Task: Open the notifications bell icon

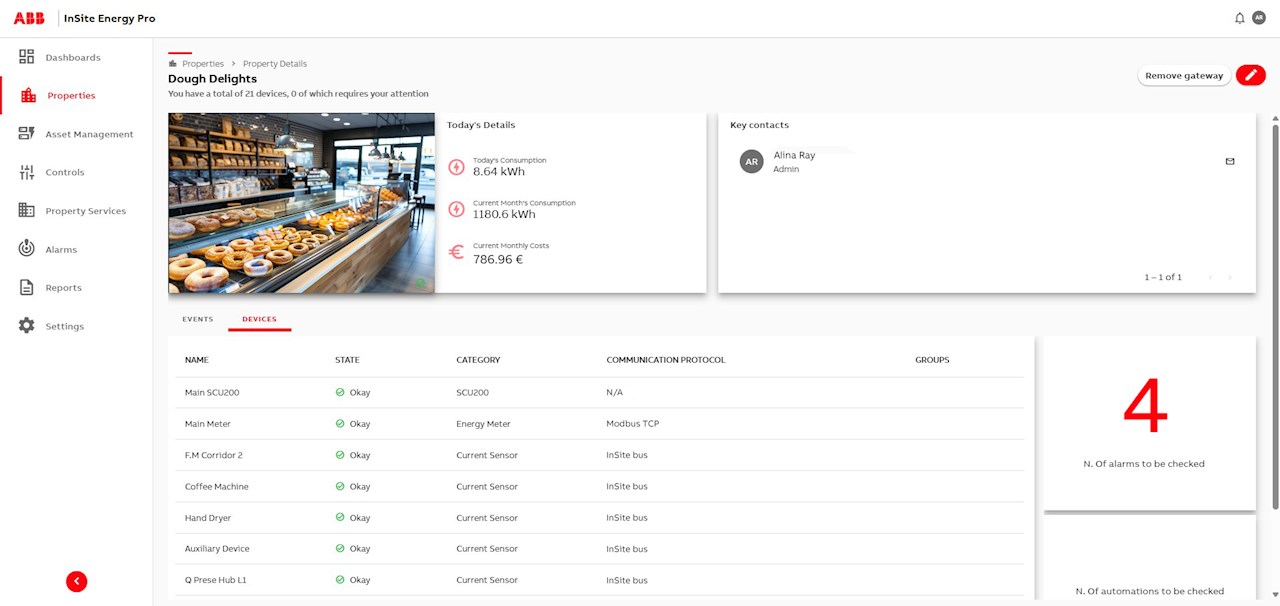Action: pos(1240,18)
